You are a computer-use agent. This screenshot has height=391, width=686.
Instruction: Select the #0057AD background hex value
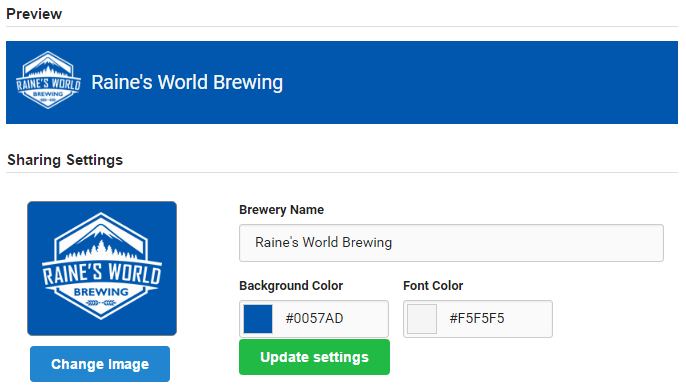pyautogui.click(x=314, y=318)
